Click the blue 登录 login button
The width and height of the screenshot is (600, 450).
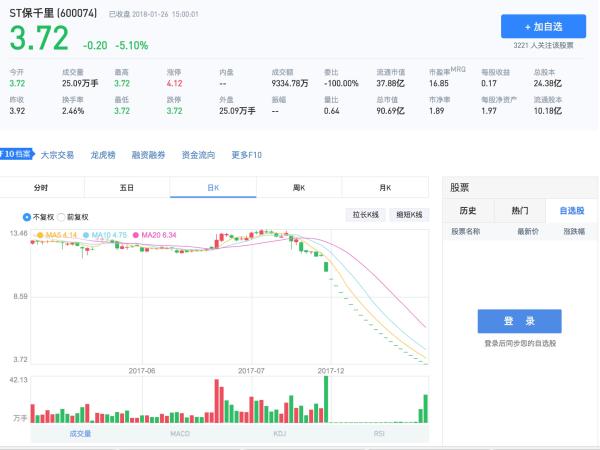tap(519, 321)
